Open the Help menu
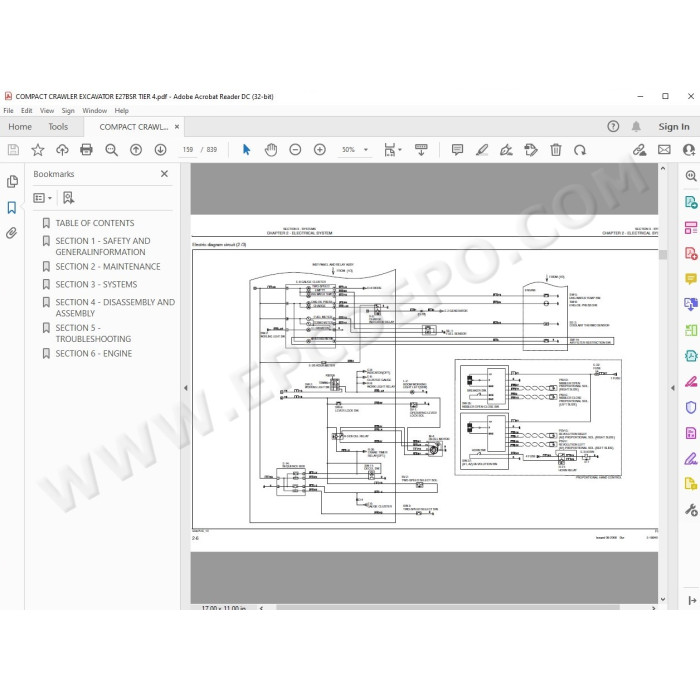 [x=121, y=111]
